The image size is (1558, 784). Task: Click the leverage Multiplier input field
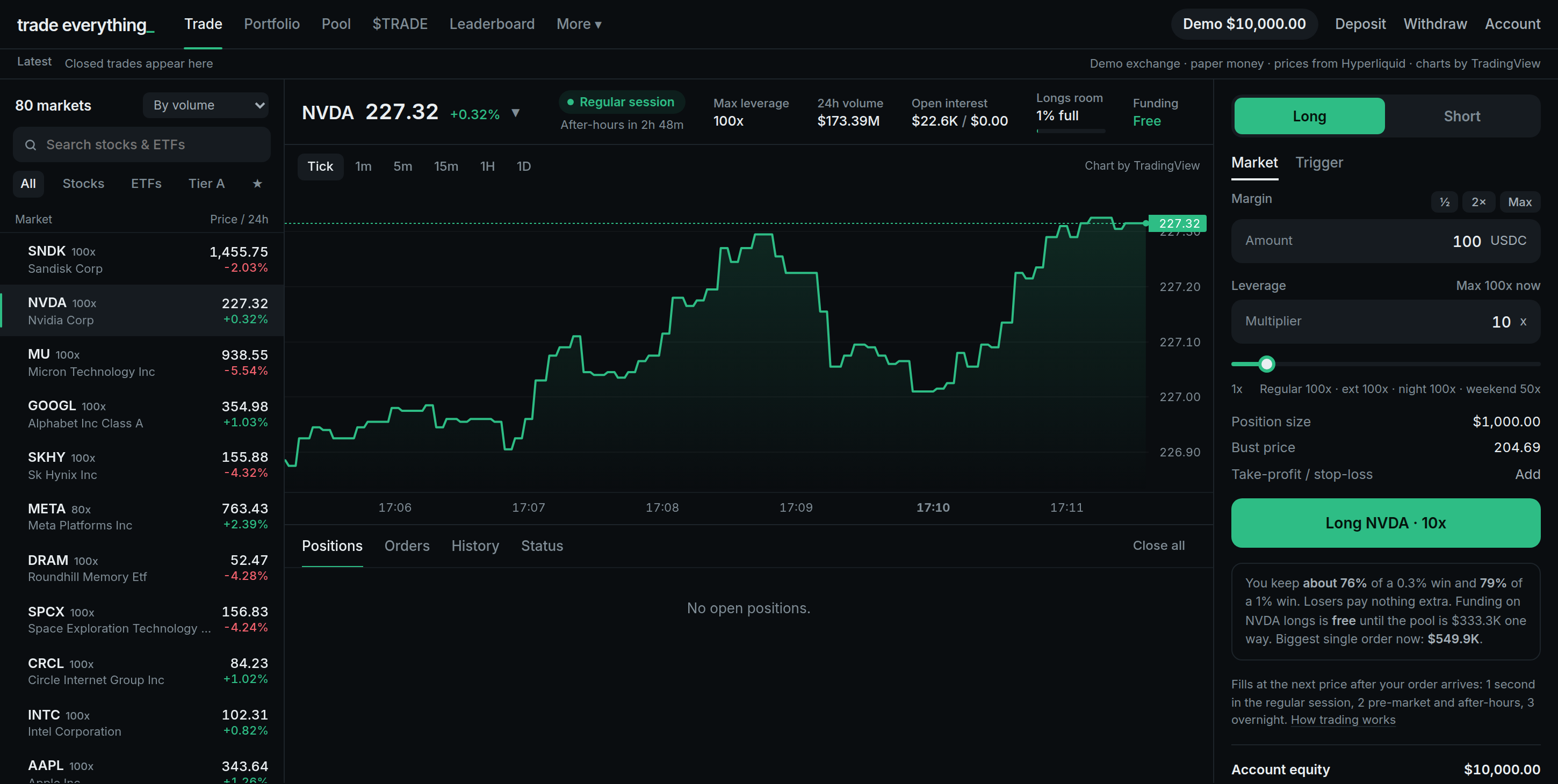point(1386,322)
